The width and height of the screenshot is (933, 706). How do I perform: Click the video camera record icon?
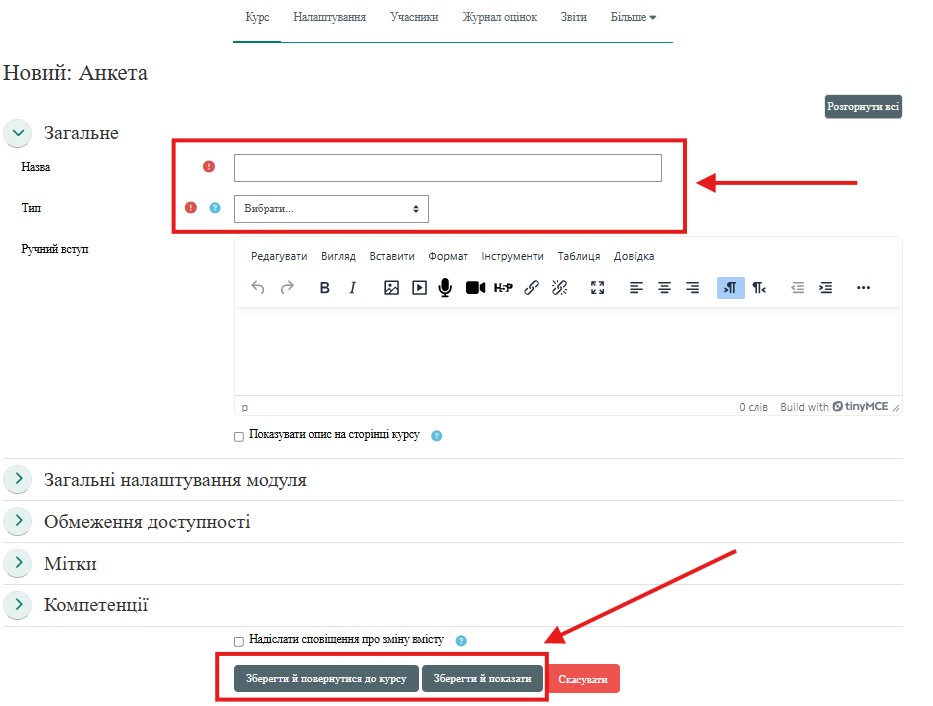click(x=475, y=288)
